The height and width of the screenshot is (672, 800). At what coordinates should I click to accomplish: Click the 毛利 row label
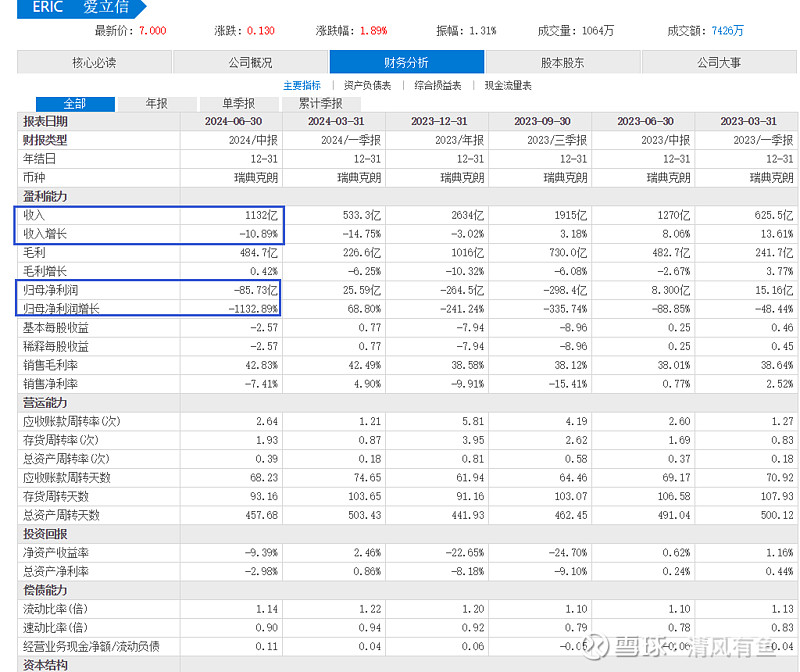34,253
